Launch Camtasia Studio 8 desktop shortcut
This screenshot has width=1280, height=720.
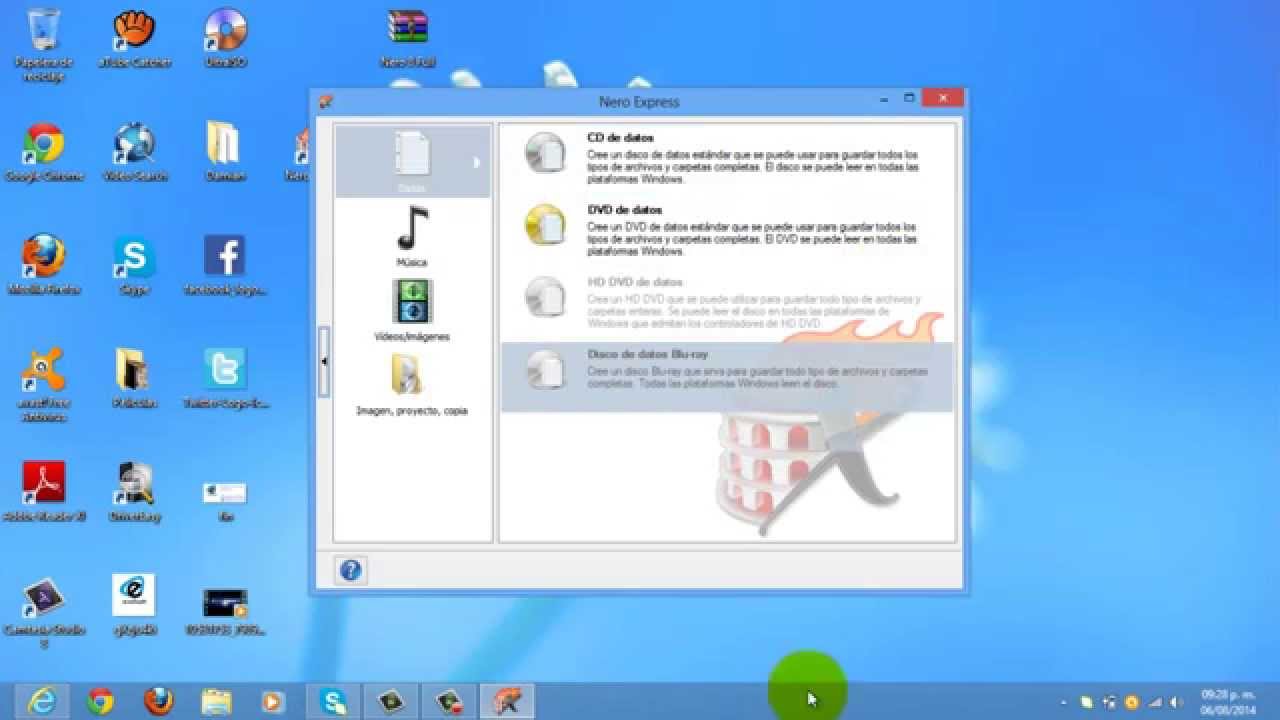43,613
